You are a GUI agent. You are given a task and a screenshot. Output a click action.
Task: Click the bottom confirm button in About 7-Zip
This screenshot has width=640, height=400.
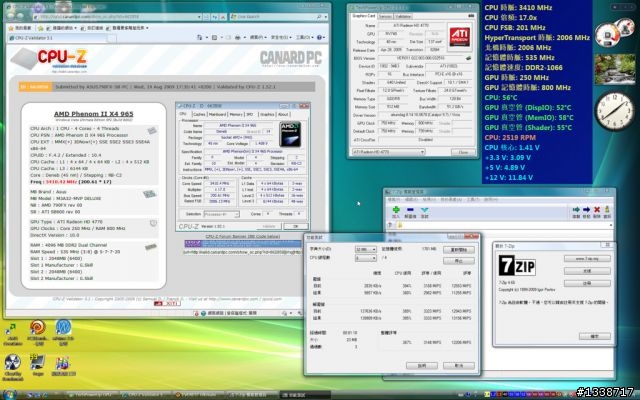coord(595,336)
